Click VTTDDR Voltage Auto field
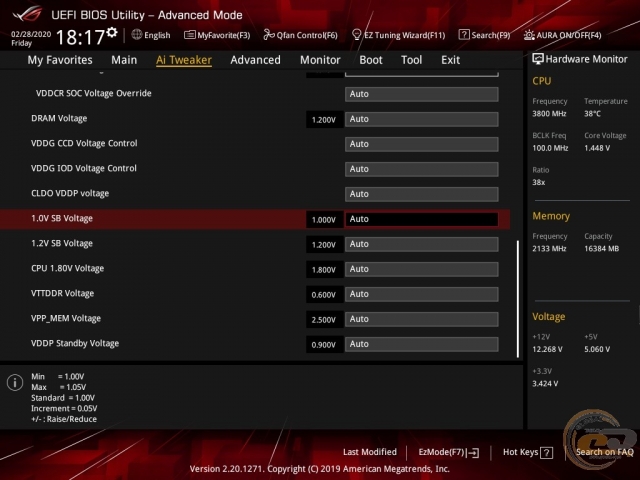 [422, 294]
